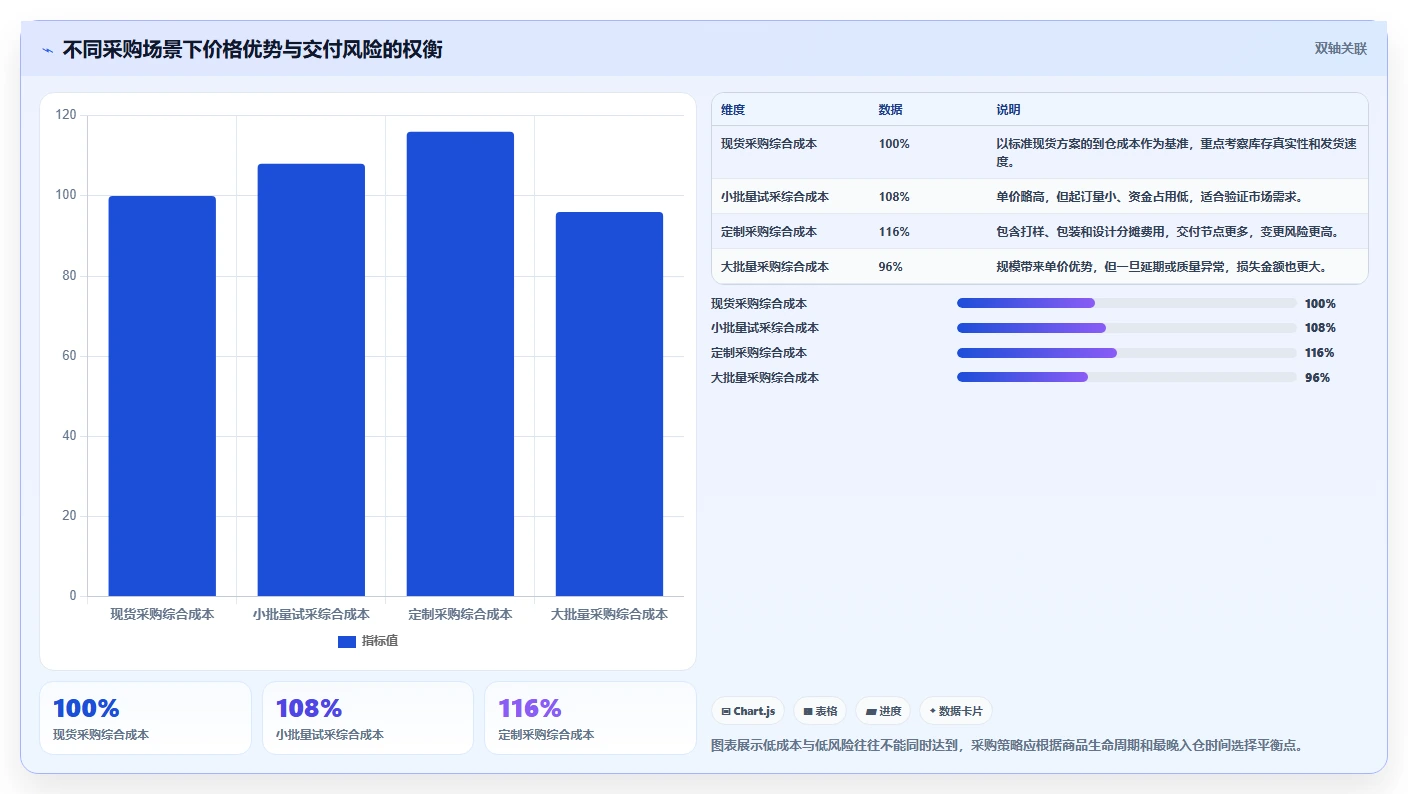
Task: Open the 108% 小批量试采综合成本 data card
Action: (368, 718)
